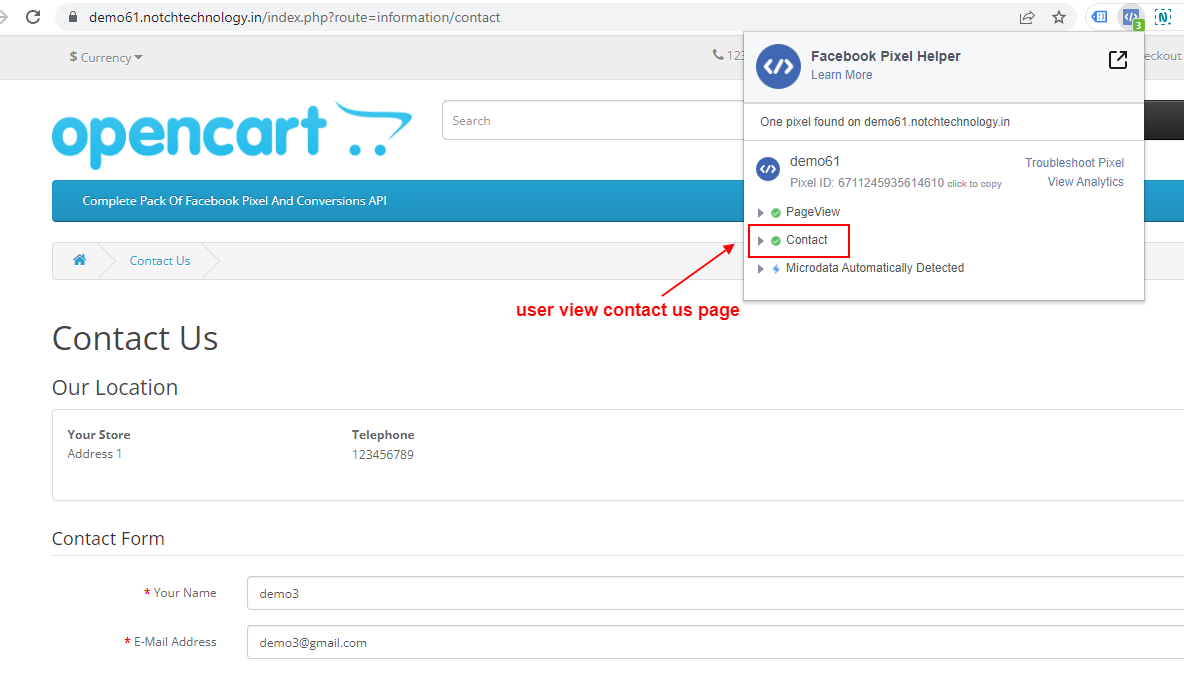The height and width of the screenshot is (673, 1184).
Task: Click the Facebook Pixel Helper logo
Action: click(779, 66)
